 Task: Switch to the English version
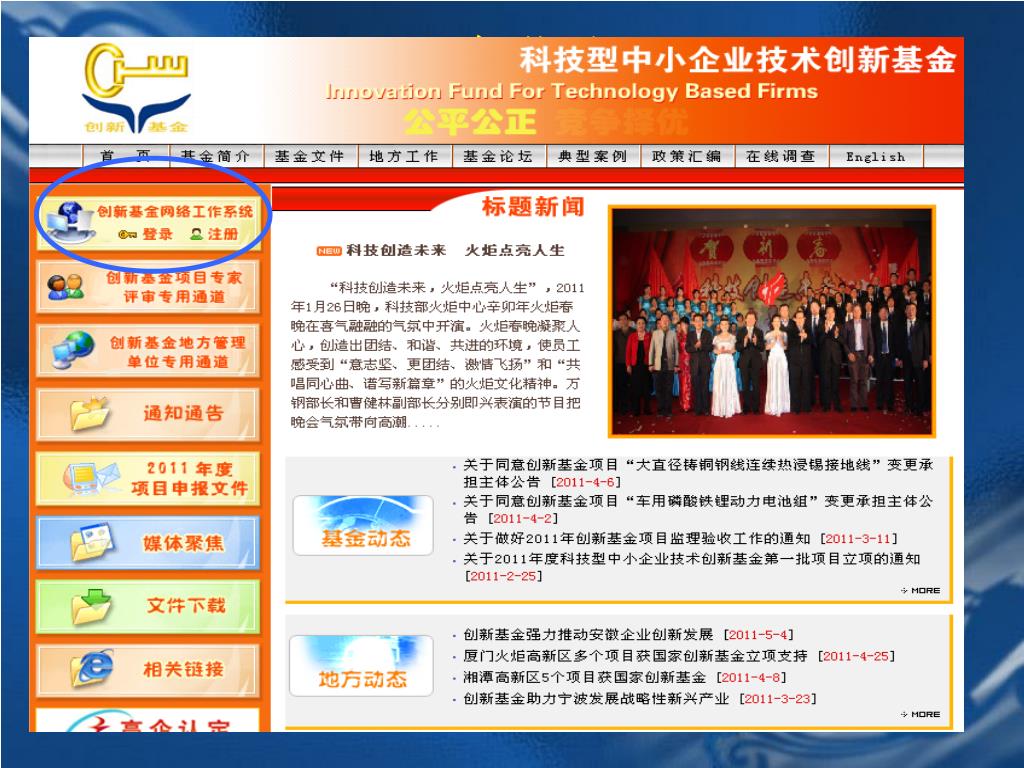click(876, 156)
